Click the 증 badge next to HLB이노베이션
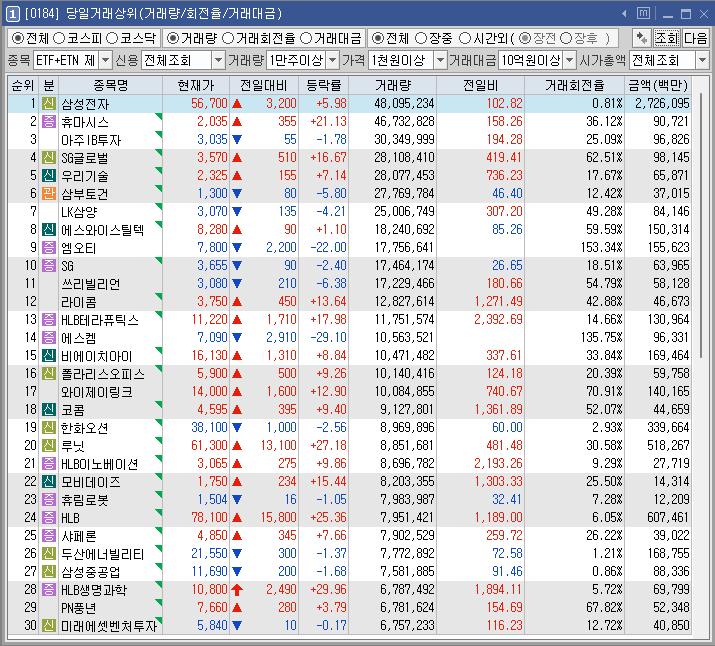This screenshot has width=715, height=646. coord(49,464)
